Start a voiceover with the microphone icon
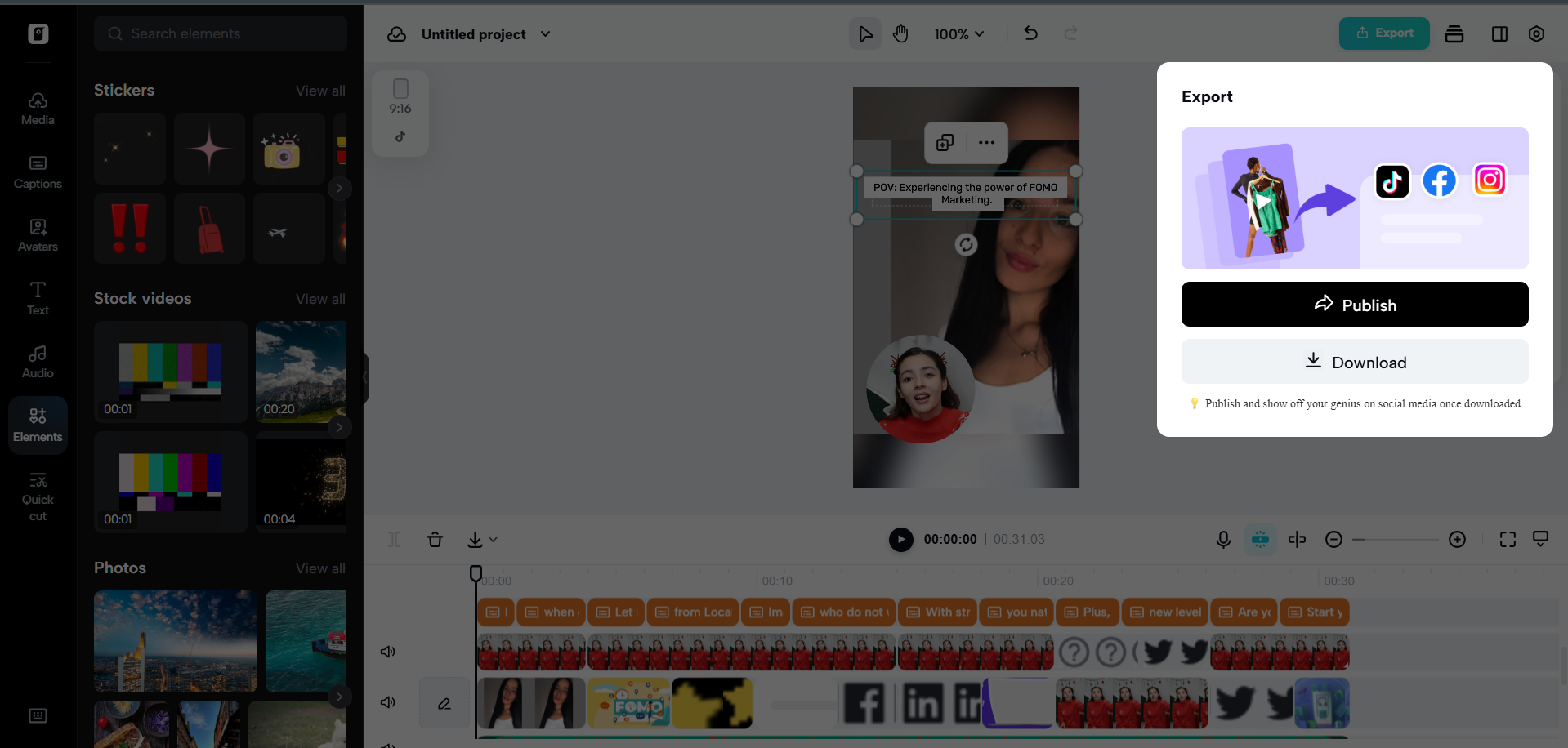The width and height of the screenshot is (1568, 748). coord(1222,539)
